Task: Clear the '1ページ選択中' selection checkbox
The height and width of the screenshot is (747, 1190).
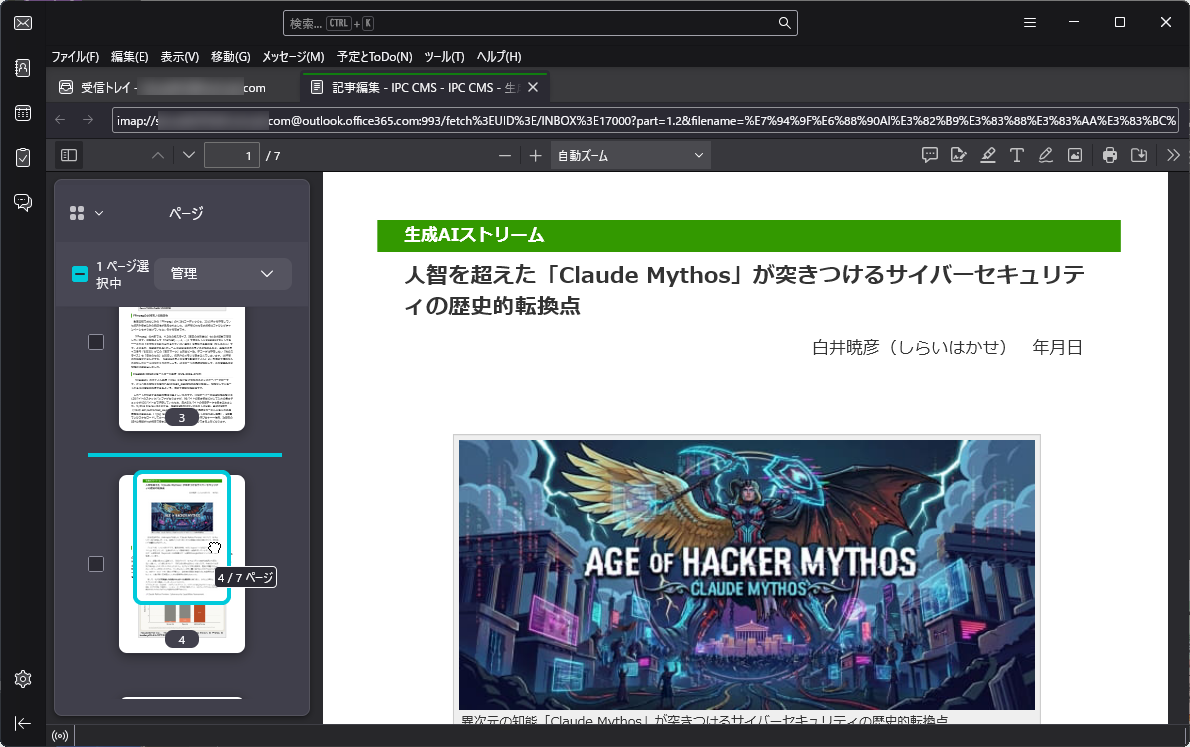Action: [x=79, y=273]
